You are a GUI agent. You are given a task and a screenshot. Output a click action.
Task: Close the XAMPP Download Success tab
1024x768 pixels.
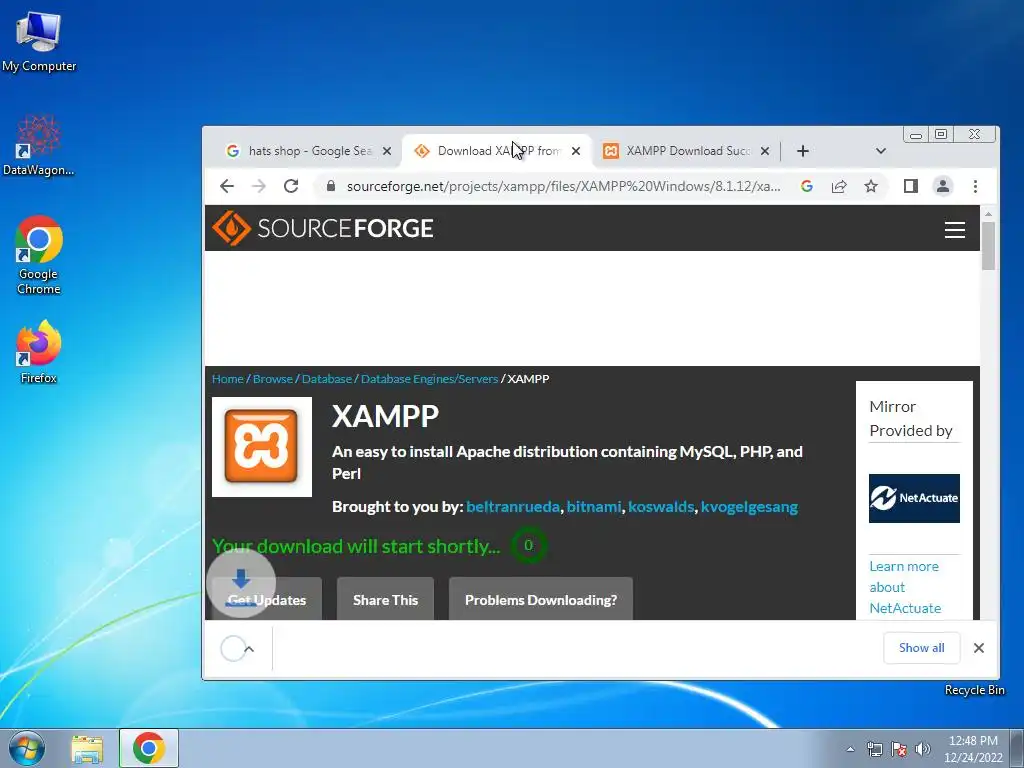[765, 151]
